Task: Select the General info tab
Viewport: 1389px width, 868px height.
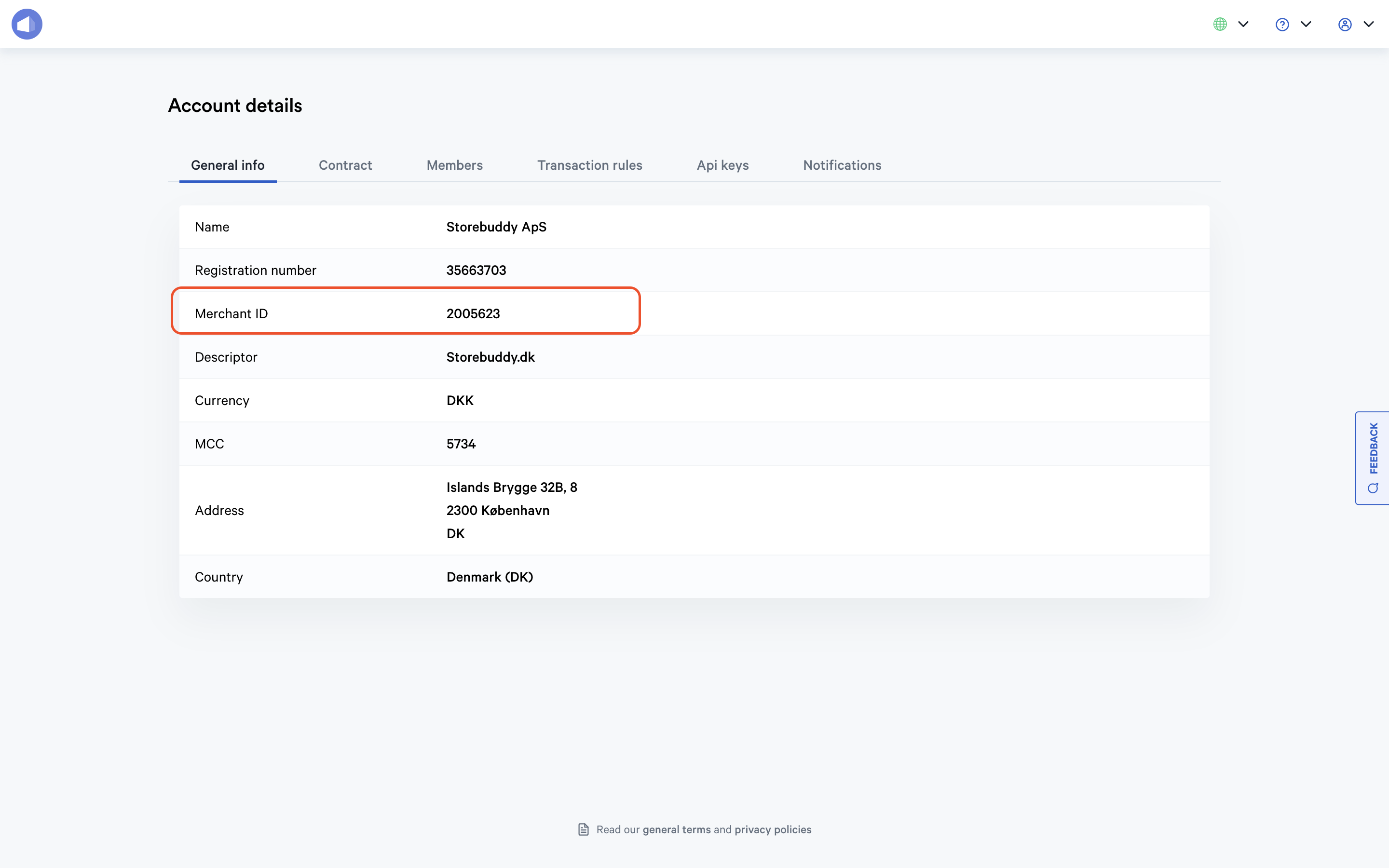Action: pos(227,165)
